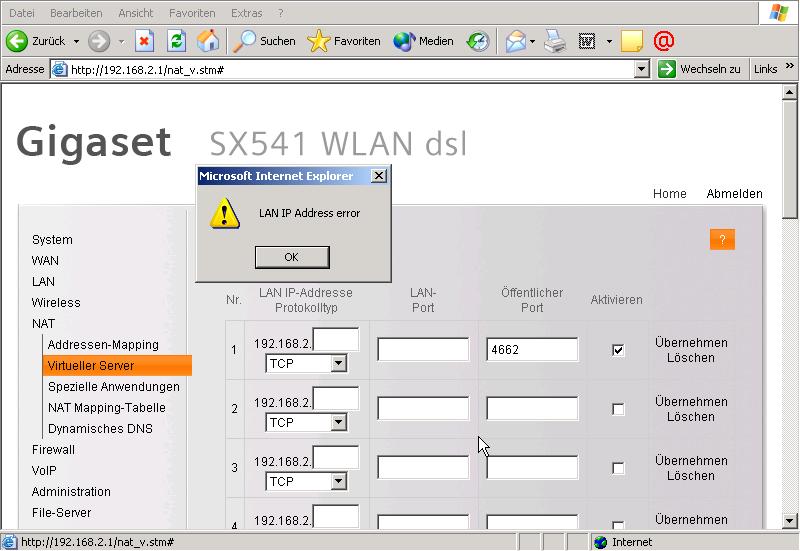Click the mail envelope icon
The width and height of the screenshot is (800, 551).
tap(515, 41)
